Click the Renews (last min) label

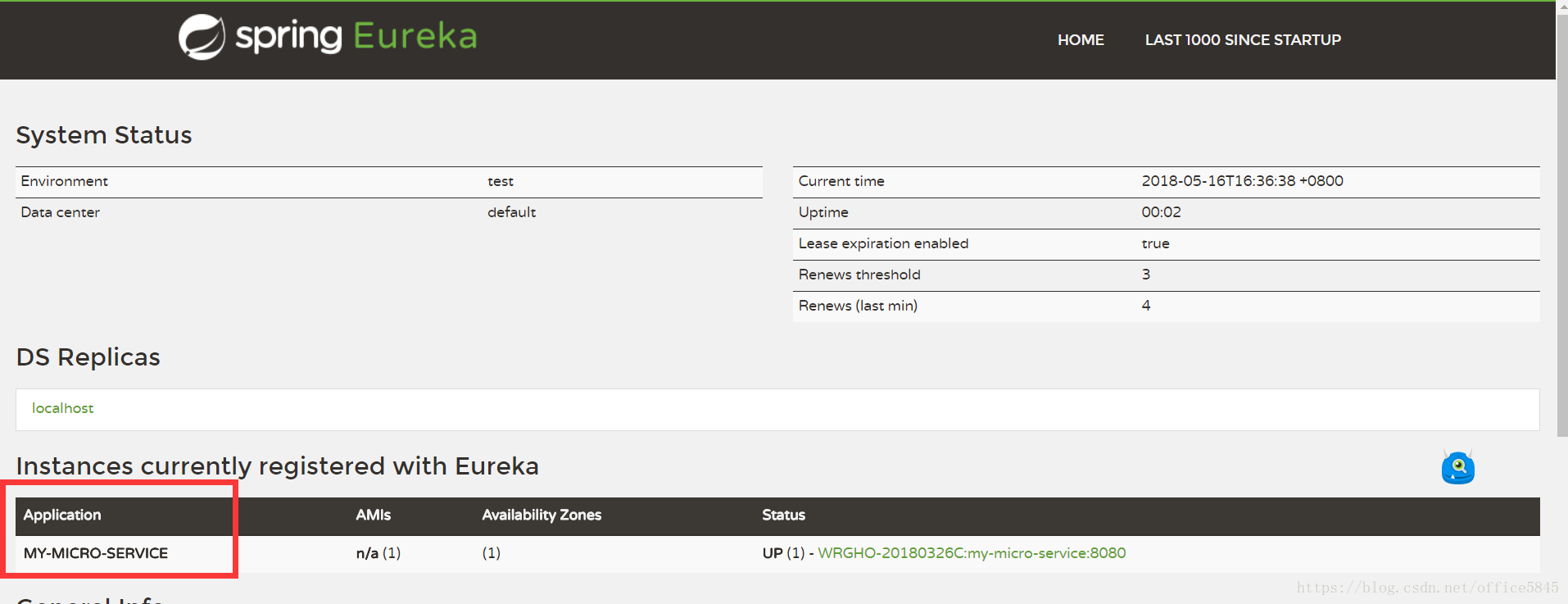pyautogui.click(x=858, y=306)
